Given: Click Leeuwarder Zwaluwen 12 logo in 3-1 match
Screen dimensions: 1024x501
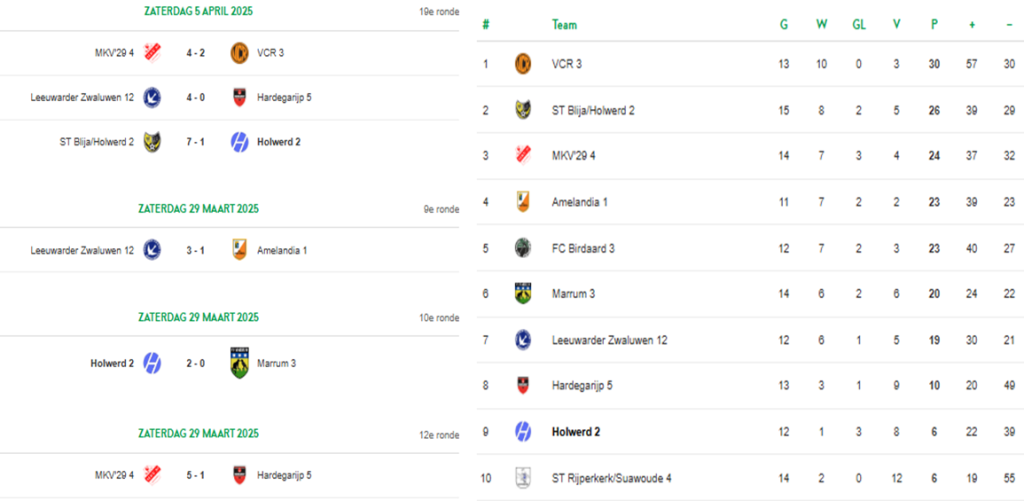Looking at the screenshot, I should click(152, 250).
